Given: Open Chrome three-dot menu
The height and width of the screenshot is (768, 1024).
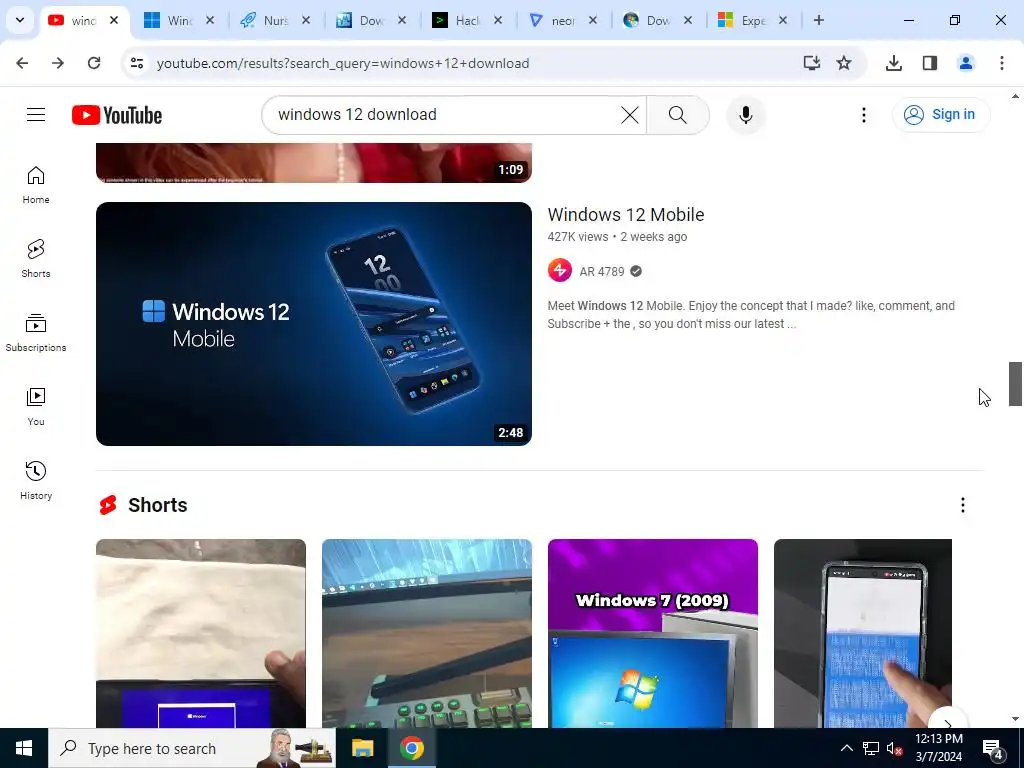Looking at the screenshot, I should [1001, 63].
